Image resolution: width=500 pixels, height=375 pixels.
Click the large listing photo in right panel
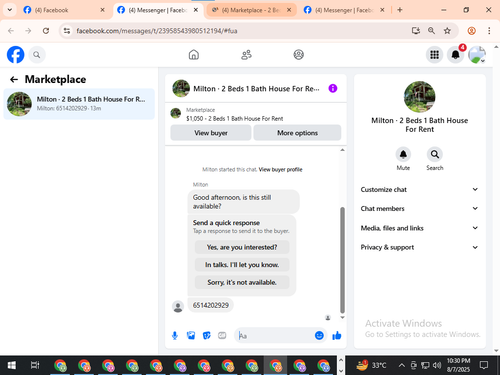419,97
